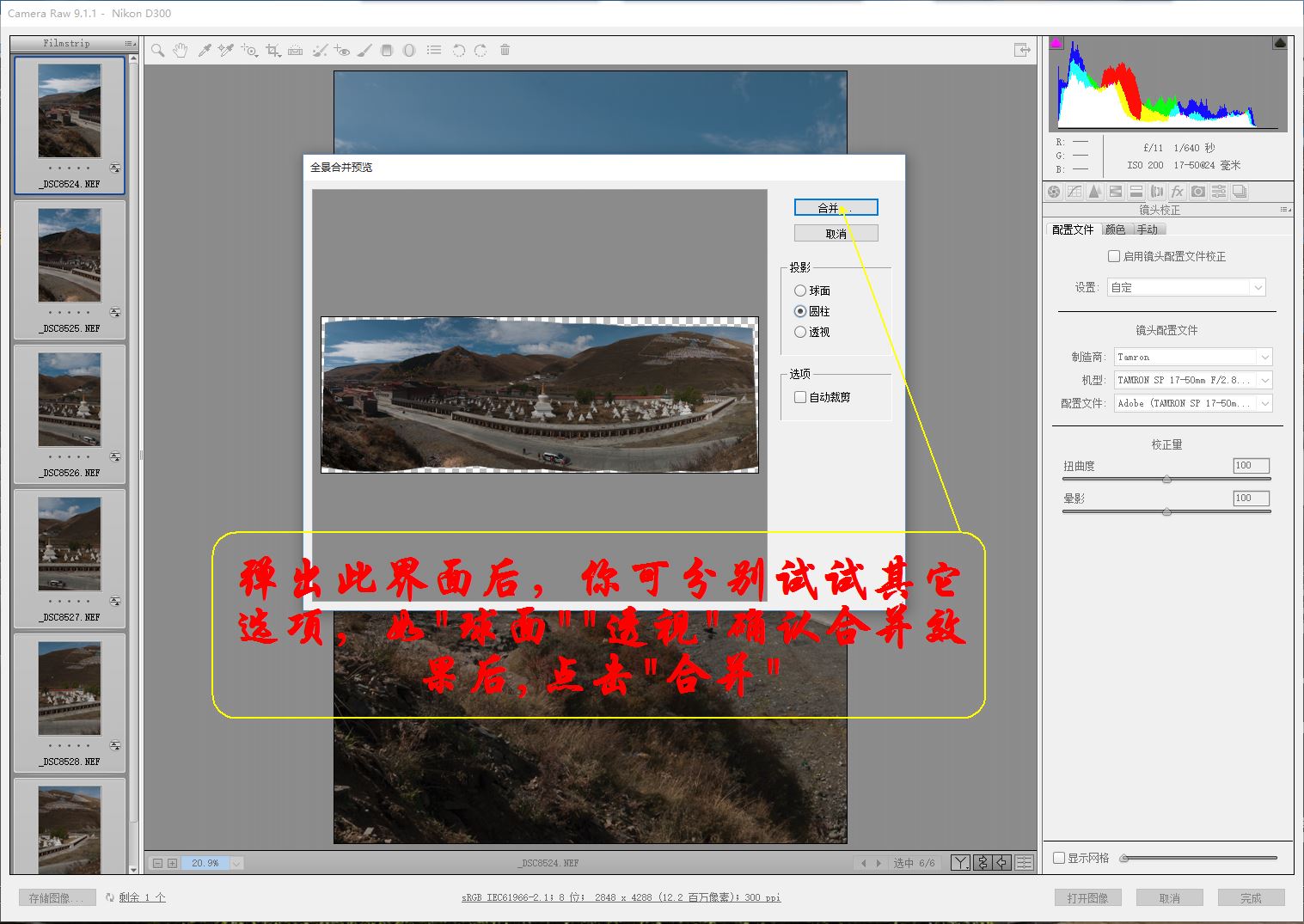The height and width of the screenshot is (924, 1304).
Task: Click the trash icon to mark for deletion
Action: [x=505, y=50]
